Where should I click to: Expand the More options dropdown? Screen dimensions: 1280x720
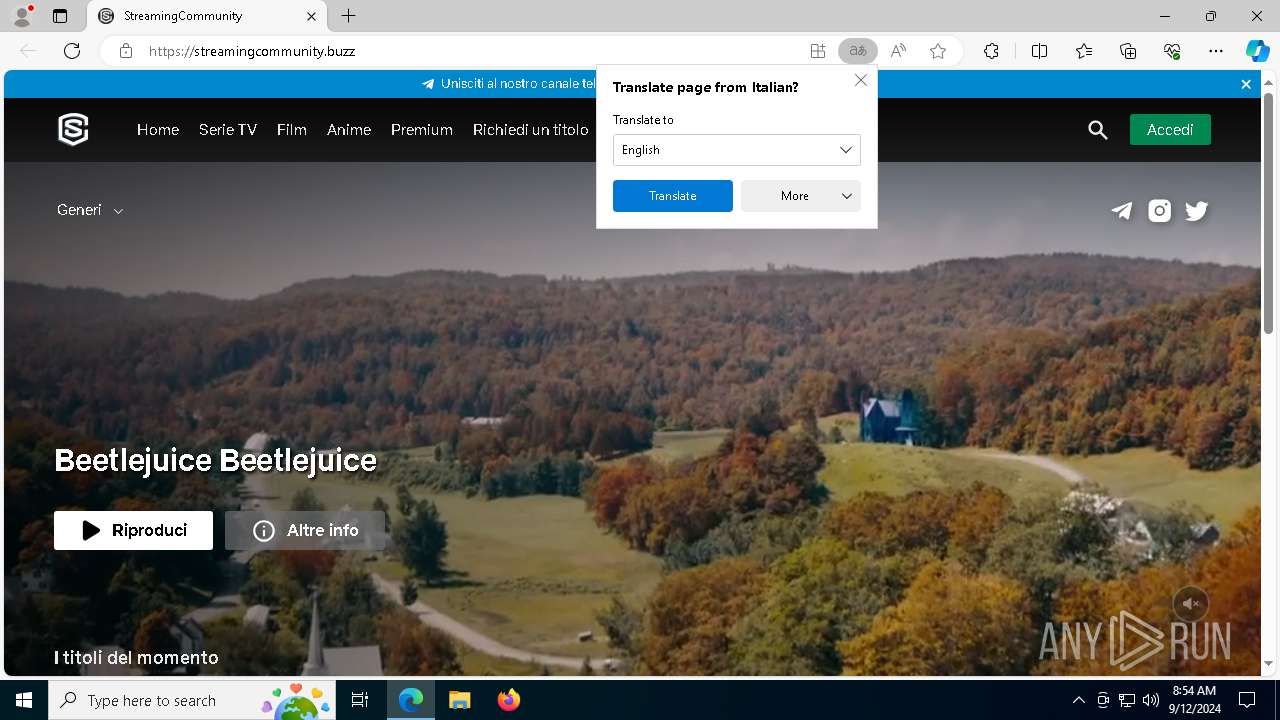[x=800, y=196]
